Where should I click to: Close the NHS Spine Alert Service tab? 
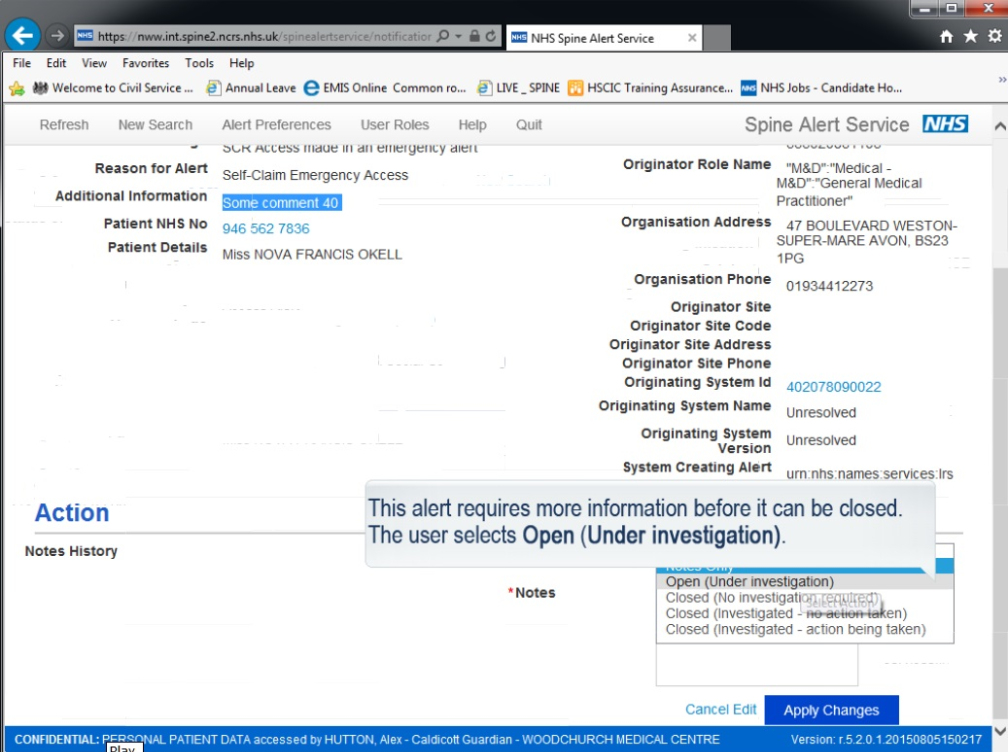click(x=692, y=38)
